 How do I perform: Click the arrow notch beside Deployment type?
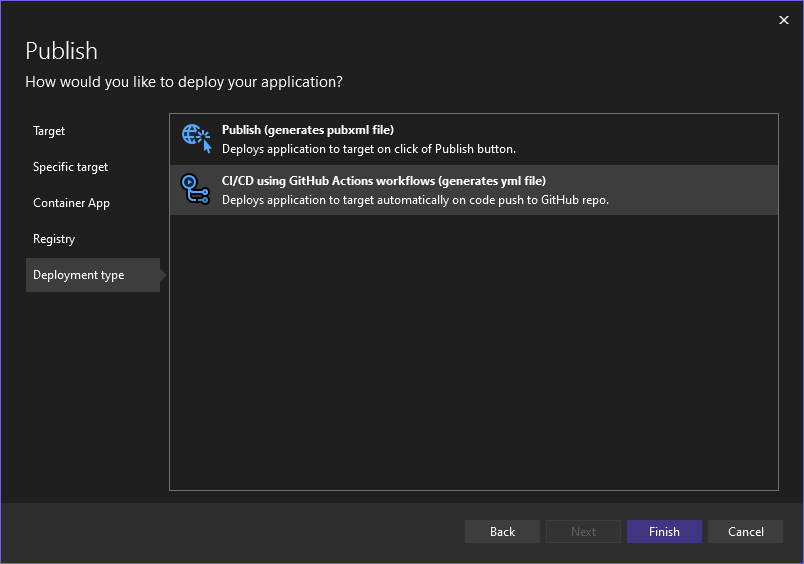(x=164, y=275)
